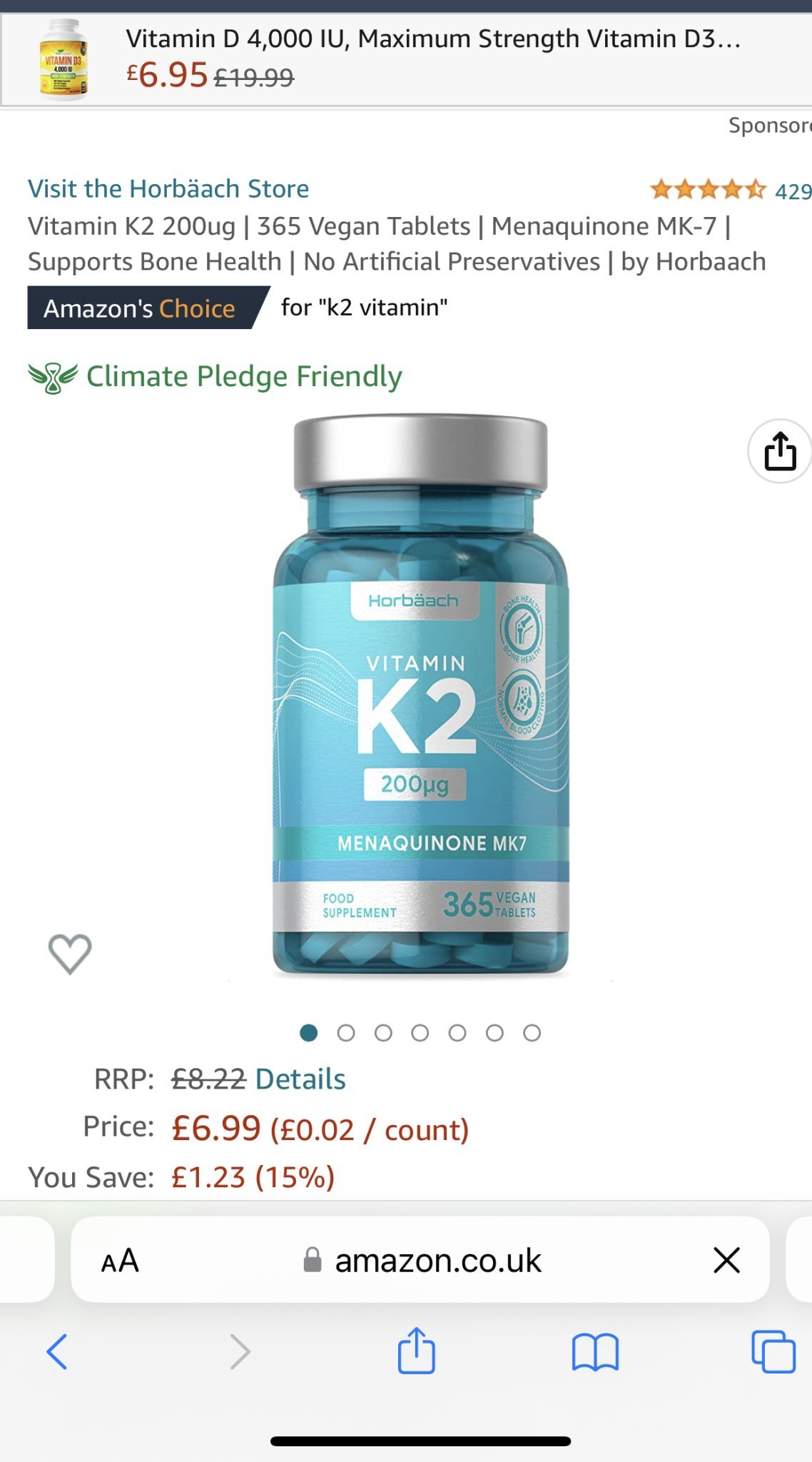Open RRP Details link
Image resolution: width=812 pixels, height=1462 pixels.
click(x=300, y=1079)
